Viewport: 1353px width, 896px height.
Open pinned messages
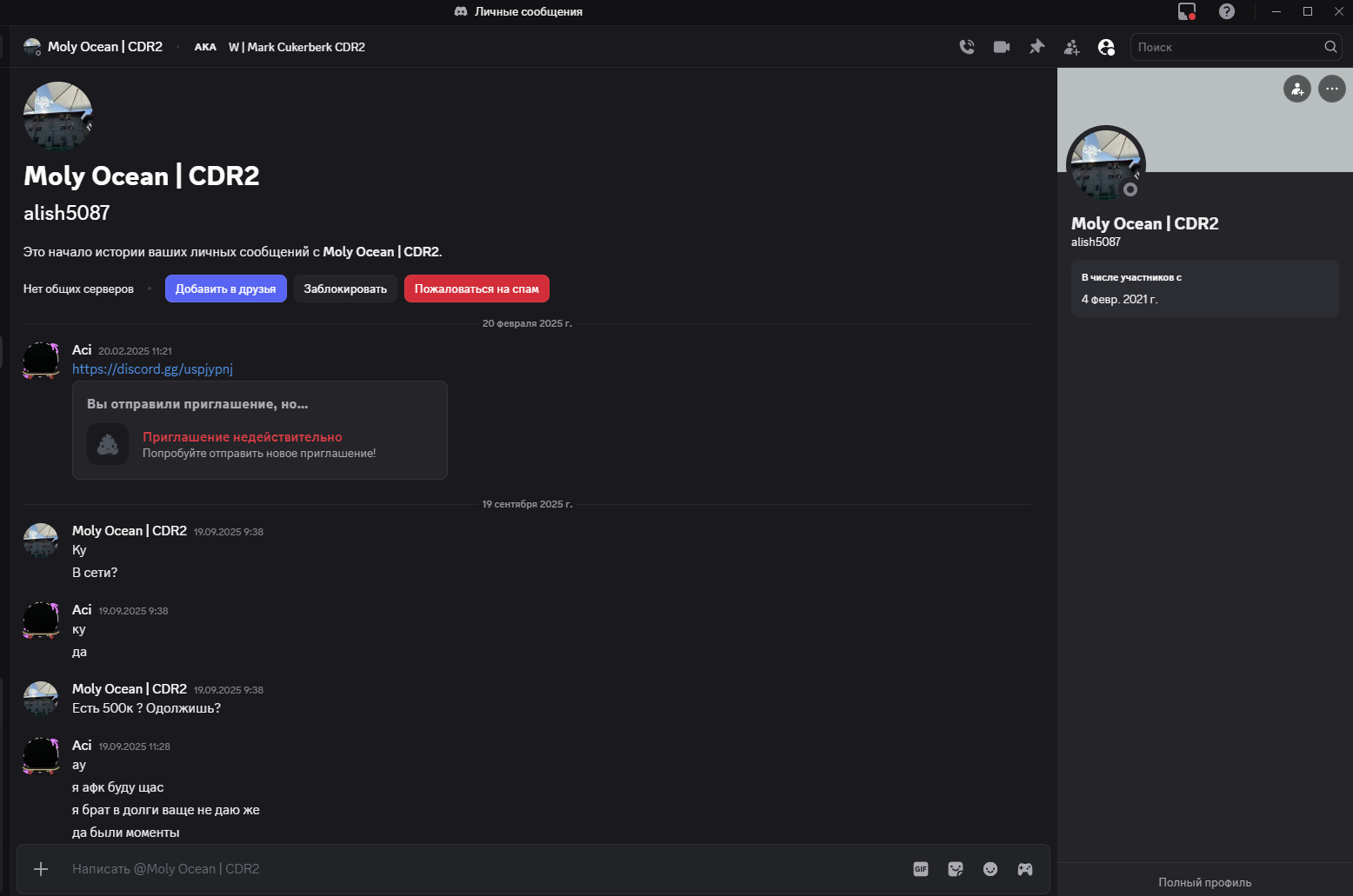(x=1036, y=47)
